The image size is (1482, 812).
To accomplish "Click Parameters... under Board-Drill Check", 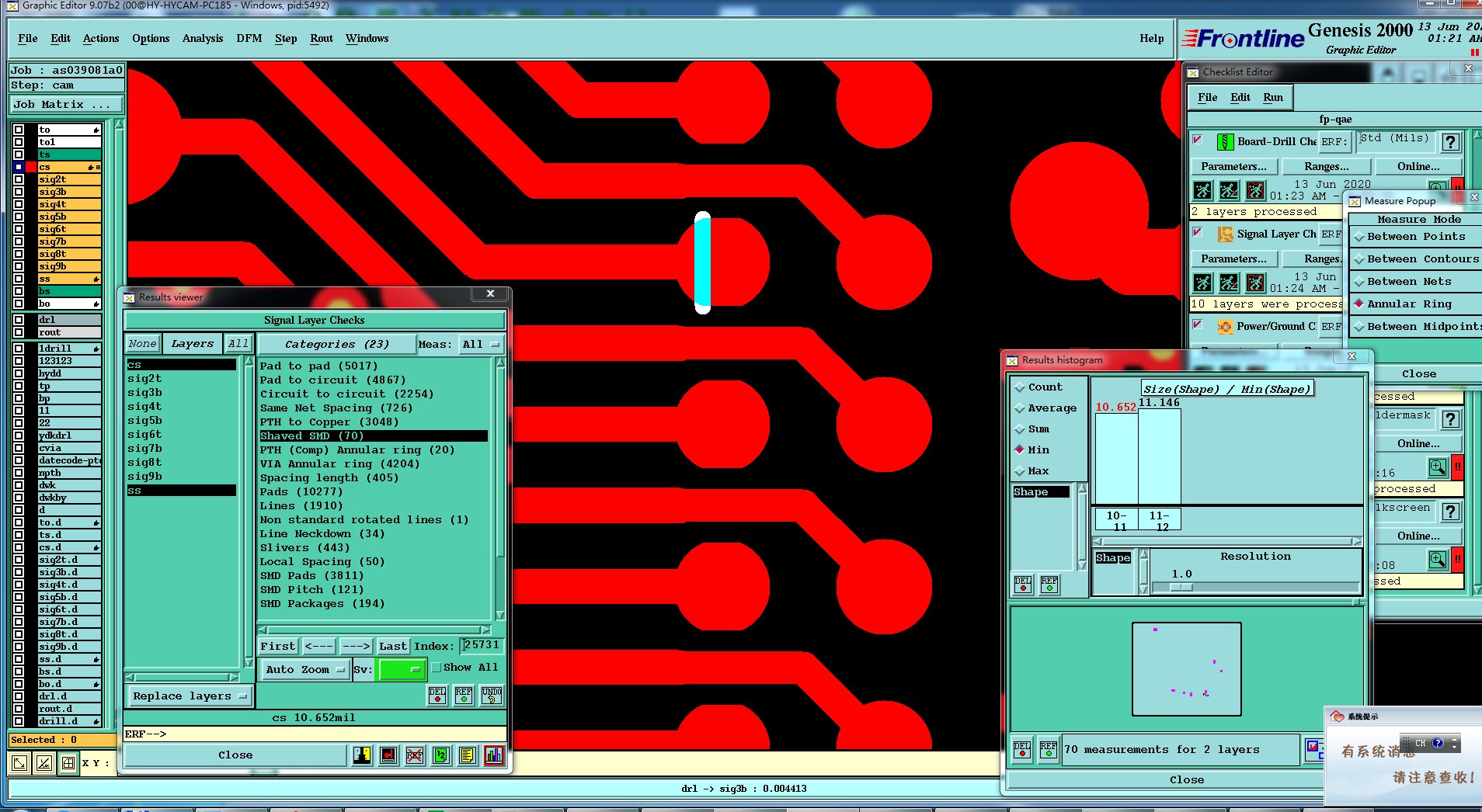I will pyautogui.click(x=1233, y=166).
